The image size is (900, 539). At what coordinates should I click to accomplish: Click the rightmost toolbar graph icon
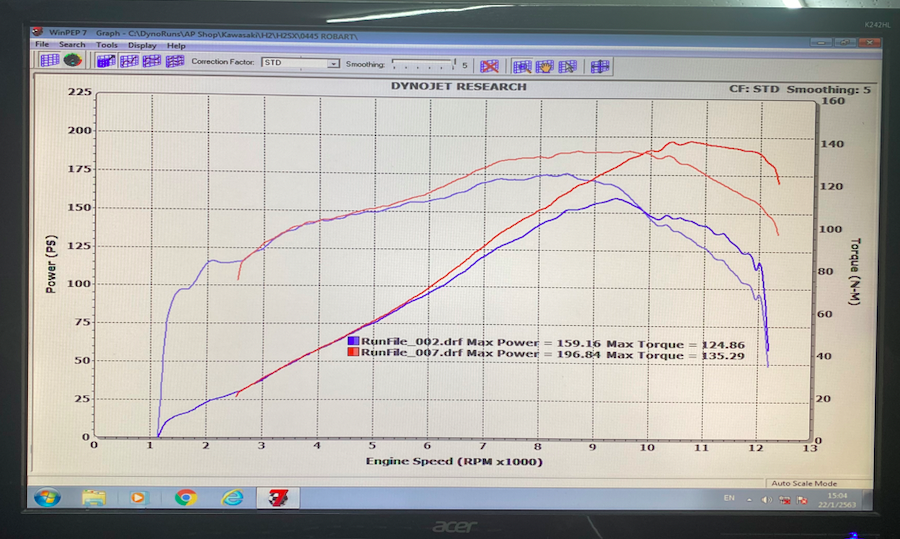click(x=600, y=66)
